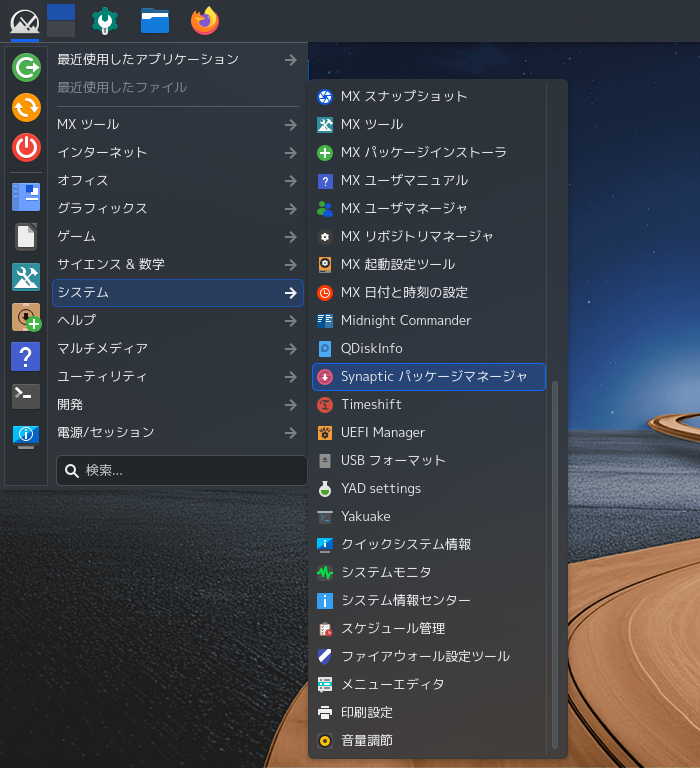Open the 電源/セッション category
Image resolution: width=700 pixels, height=768 pixels.
[177, 432]
